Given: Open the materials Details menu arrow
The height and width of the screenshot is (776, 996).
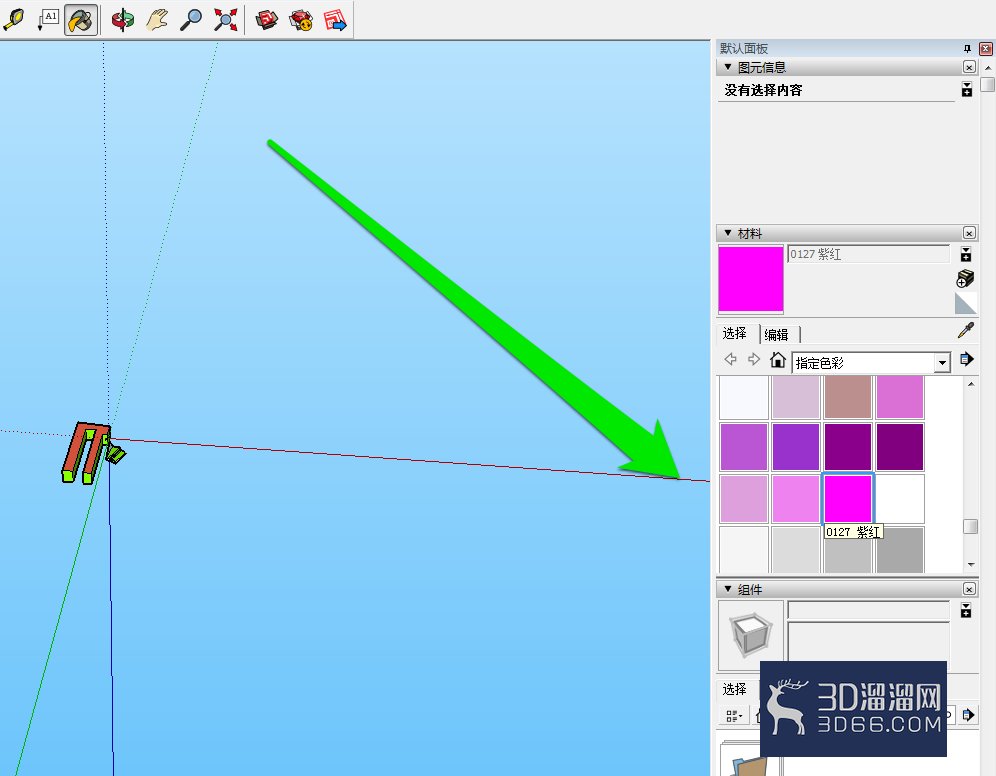Looking at the screenshot, I should click(967, 359).
